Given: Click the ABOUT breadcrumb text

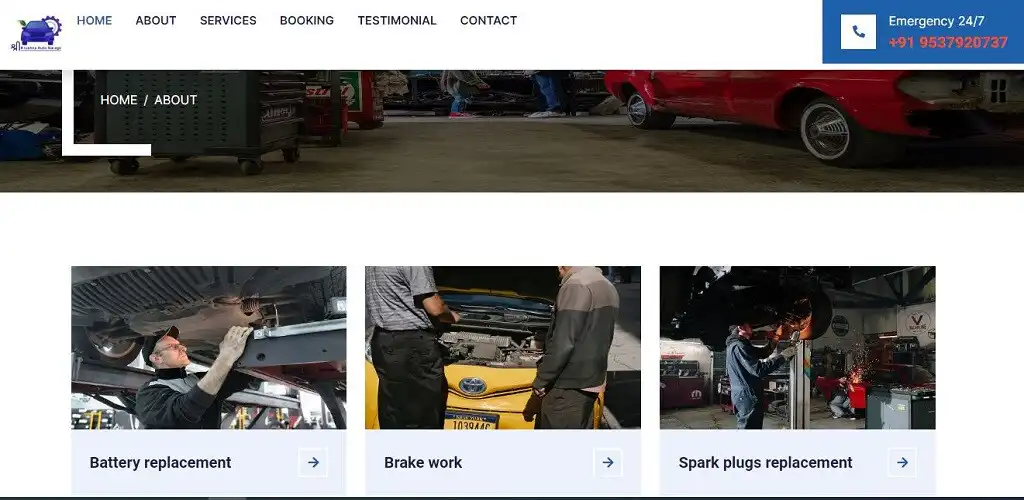Looking at the screenshot, I should (176, 100).
